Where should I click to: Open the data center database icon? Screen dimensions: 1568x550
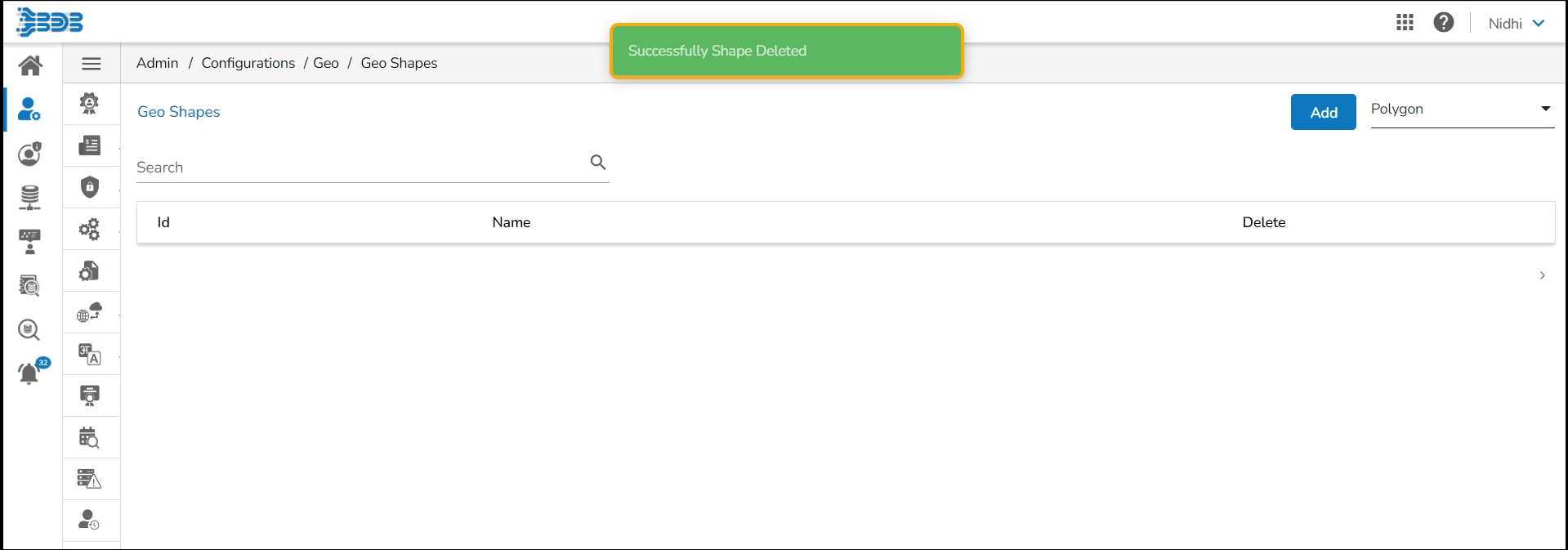(x=30, y=197)
